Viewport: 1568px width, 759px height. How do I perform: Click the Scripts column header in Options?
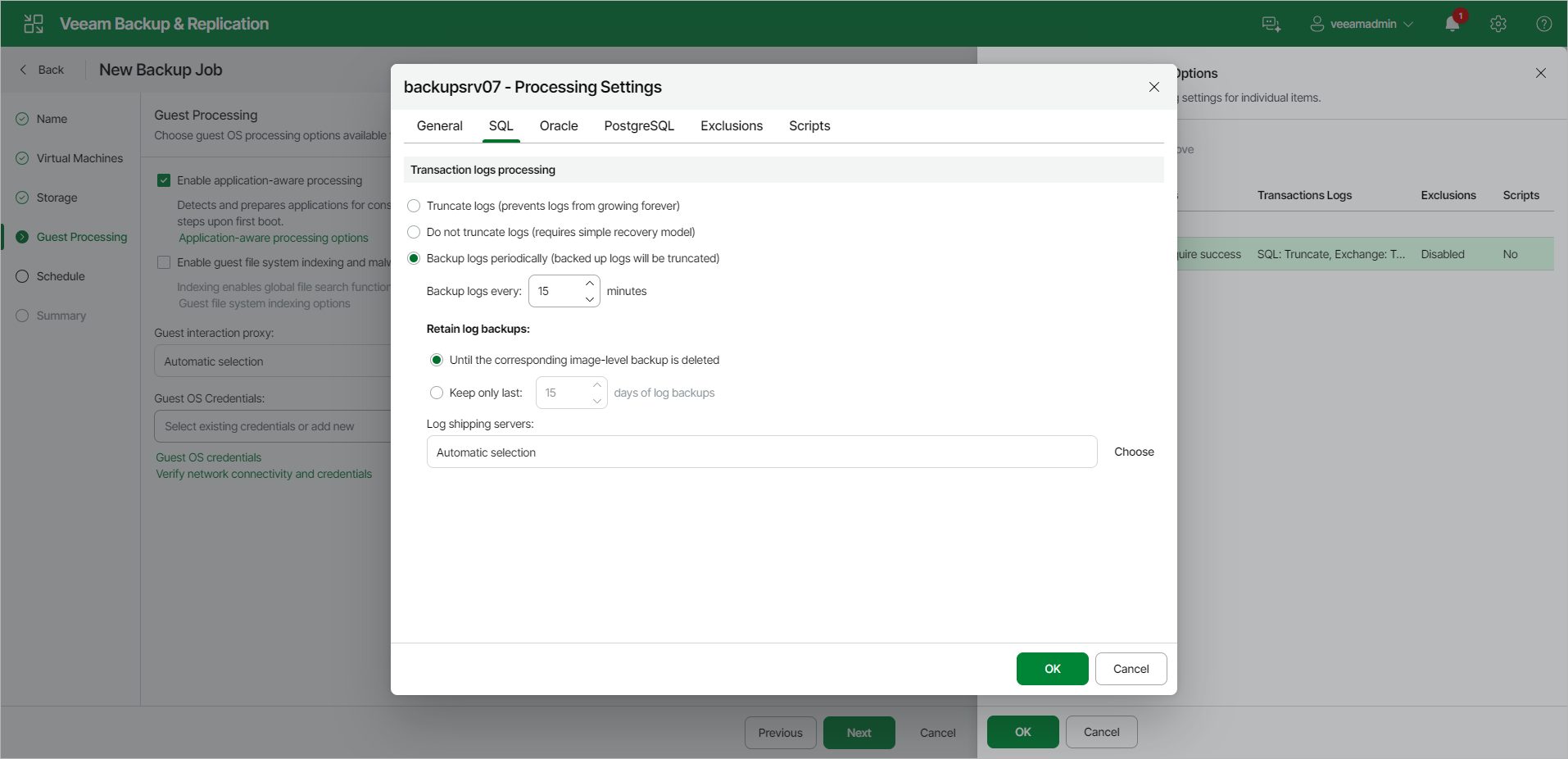[1521, 195]
